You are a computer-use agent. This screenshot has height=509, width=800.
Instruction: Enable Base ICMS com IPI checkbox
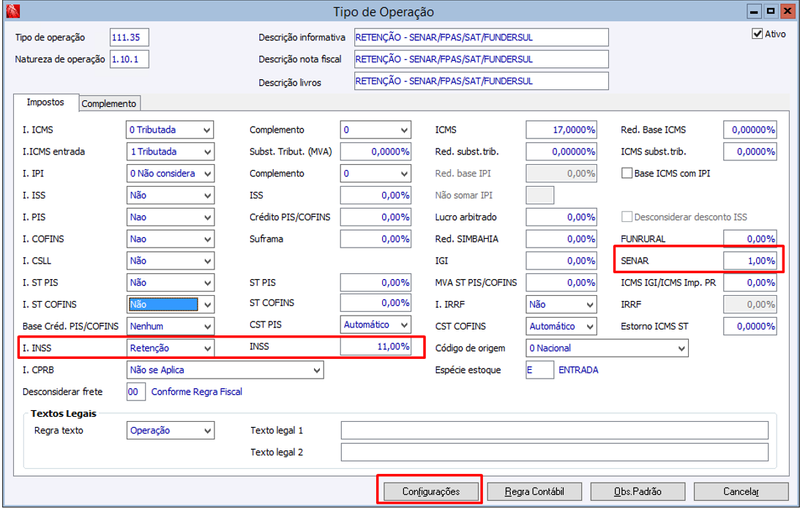pos(627,173)
